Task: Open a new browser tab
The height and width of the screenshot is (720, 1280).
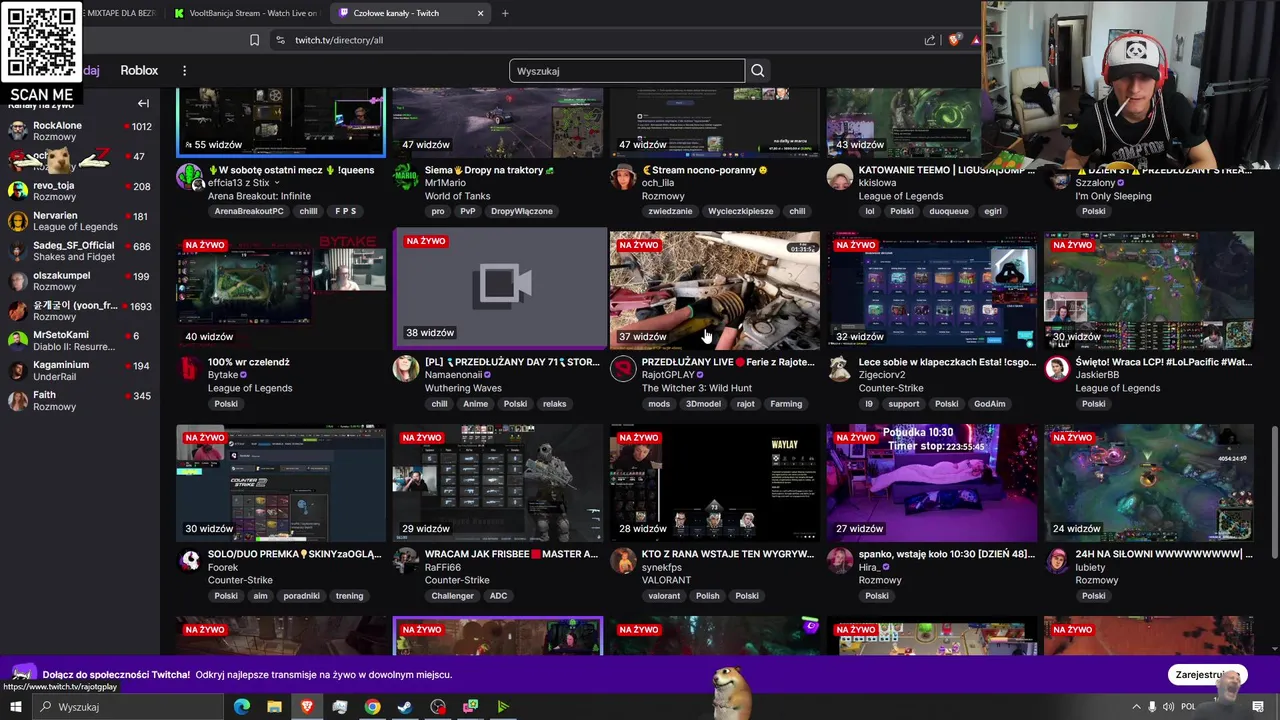Action: (505, 13)
